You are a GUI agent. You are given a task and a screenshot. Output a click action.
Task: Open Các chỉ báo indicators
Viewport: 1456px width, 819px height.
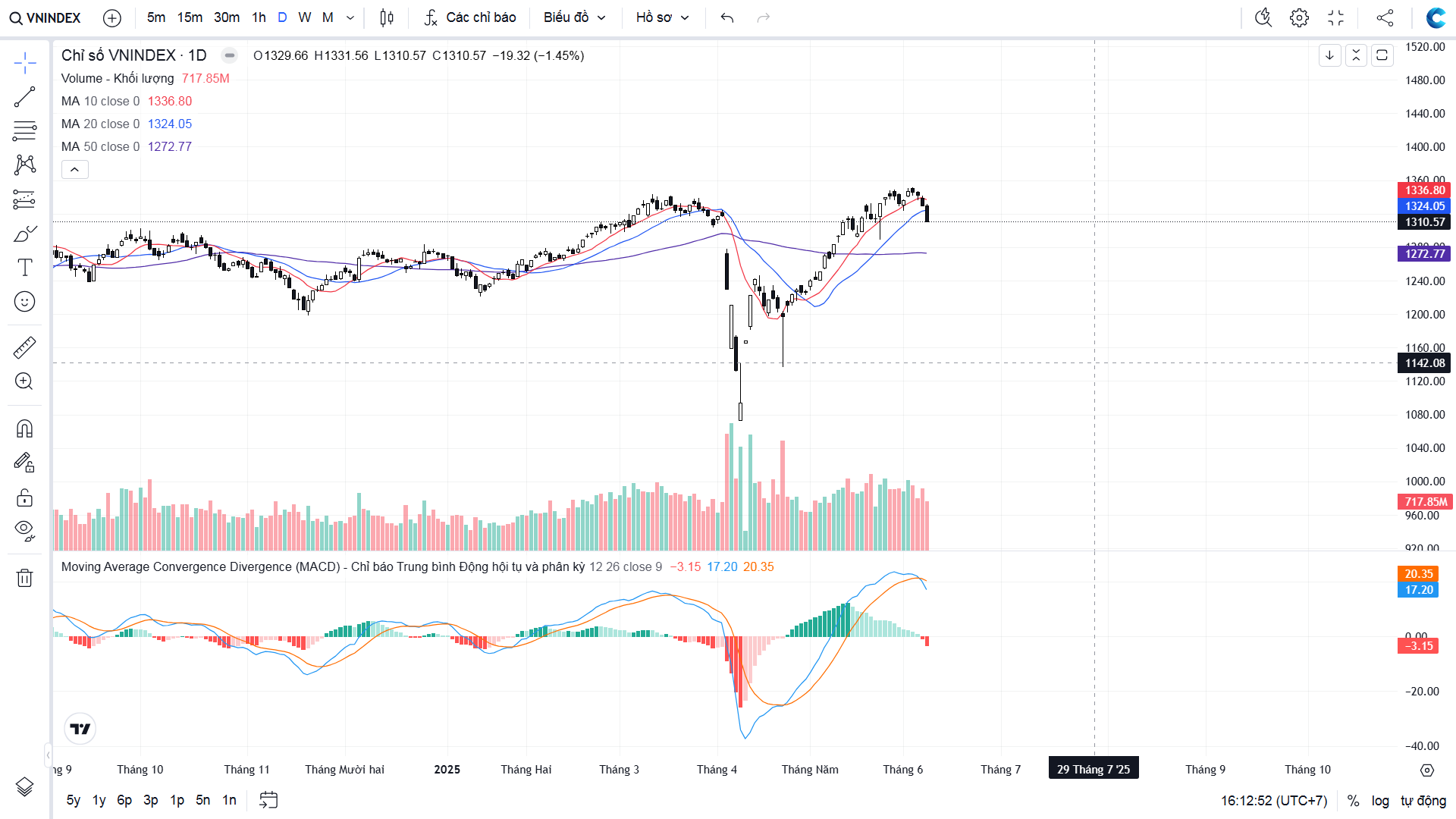pos(470,17)
